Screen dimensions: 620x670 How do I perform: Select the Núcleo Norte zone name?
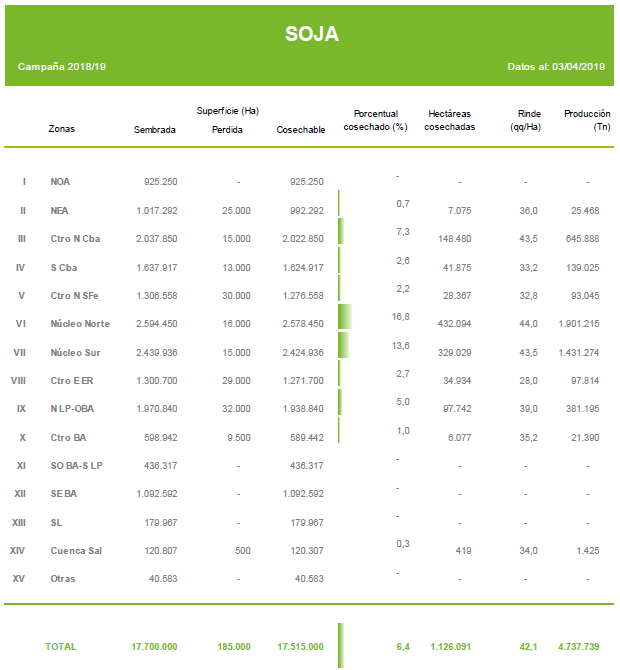click(x=80, y=324)
